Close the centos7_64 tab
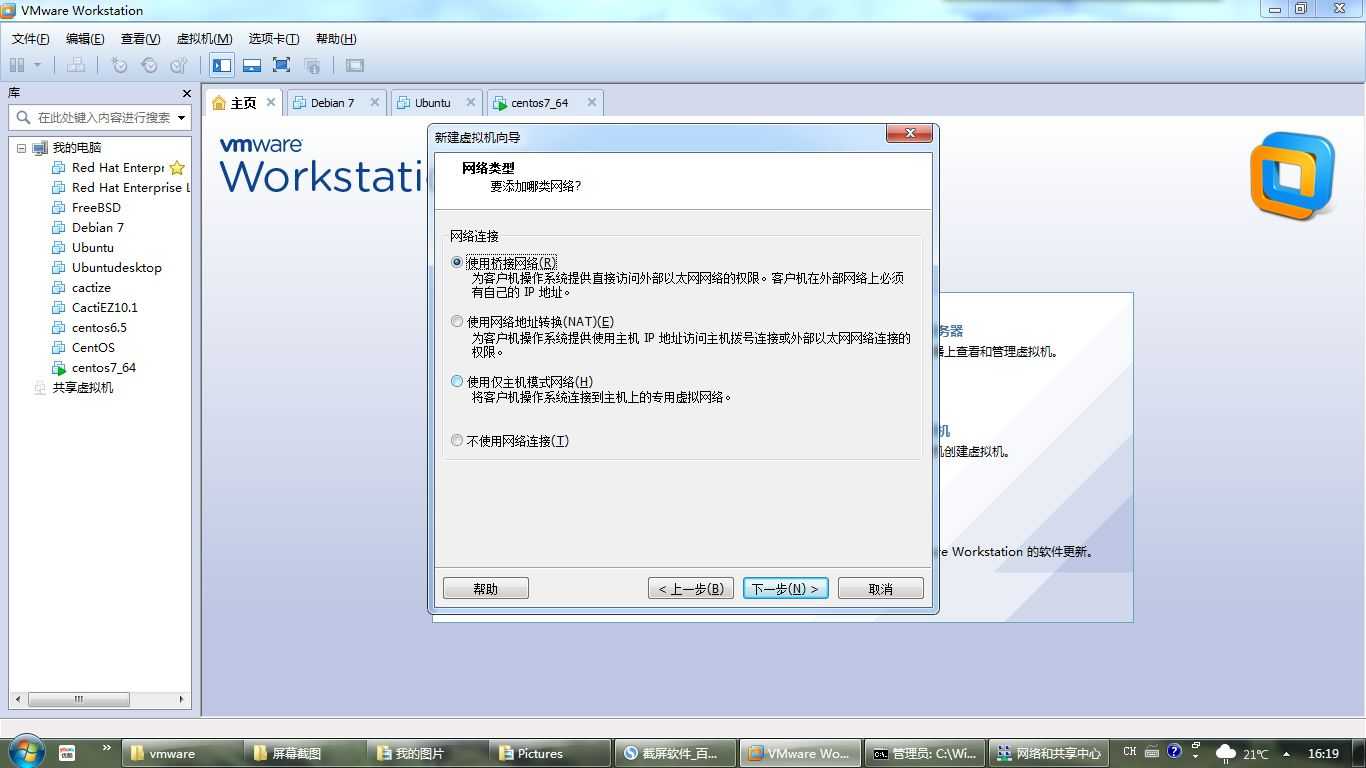This screenshot has height=768, width=1366. tap(592, 102)
